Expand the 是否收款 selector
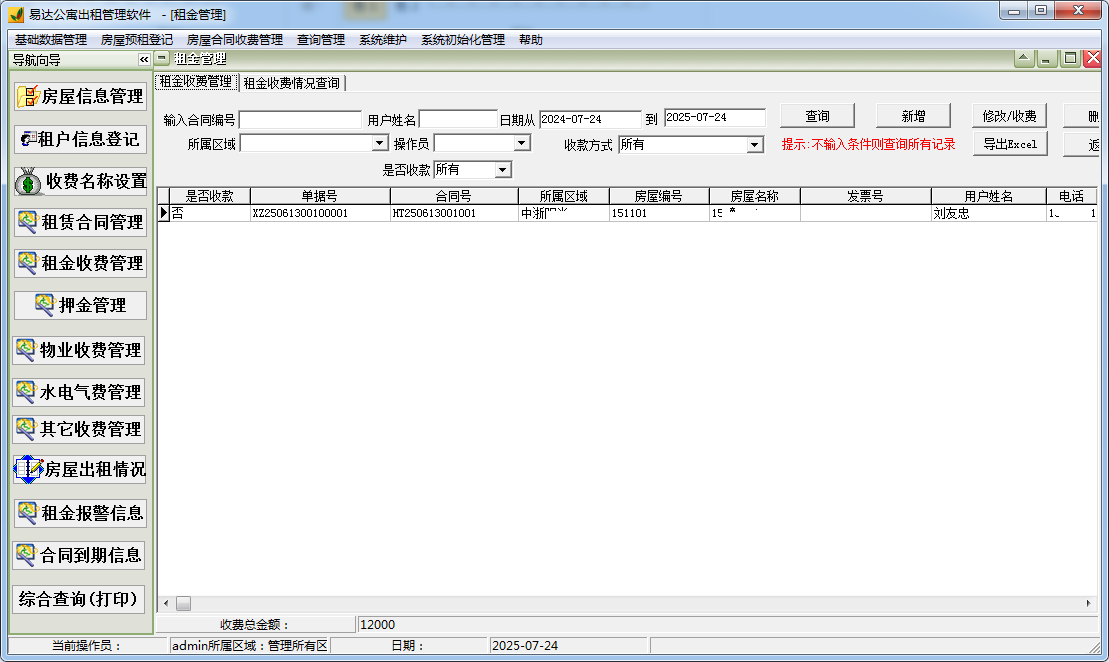 [504, 169]
